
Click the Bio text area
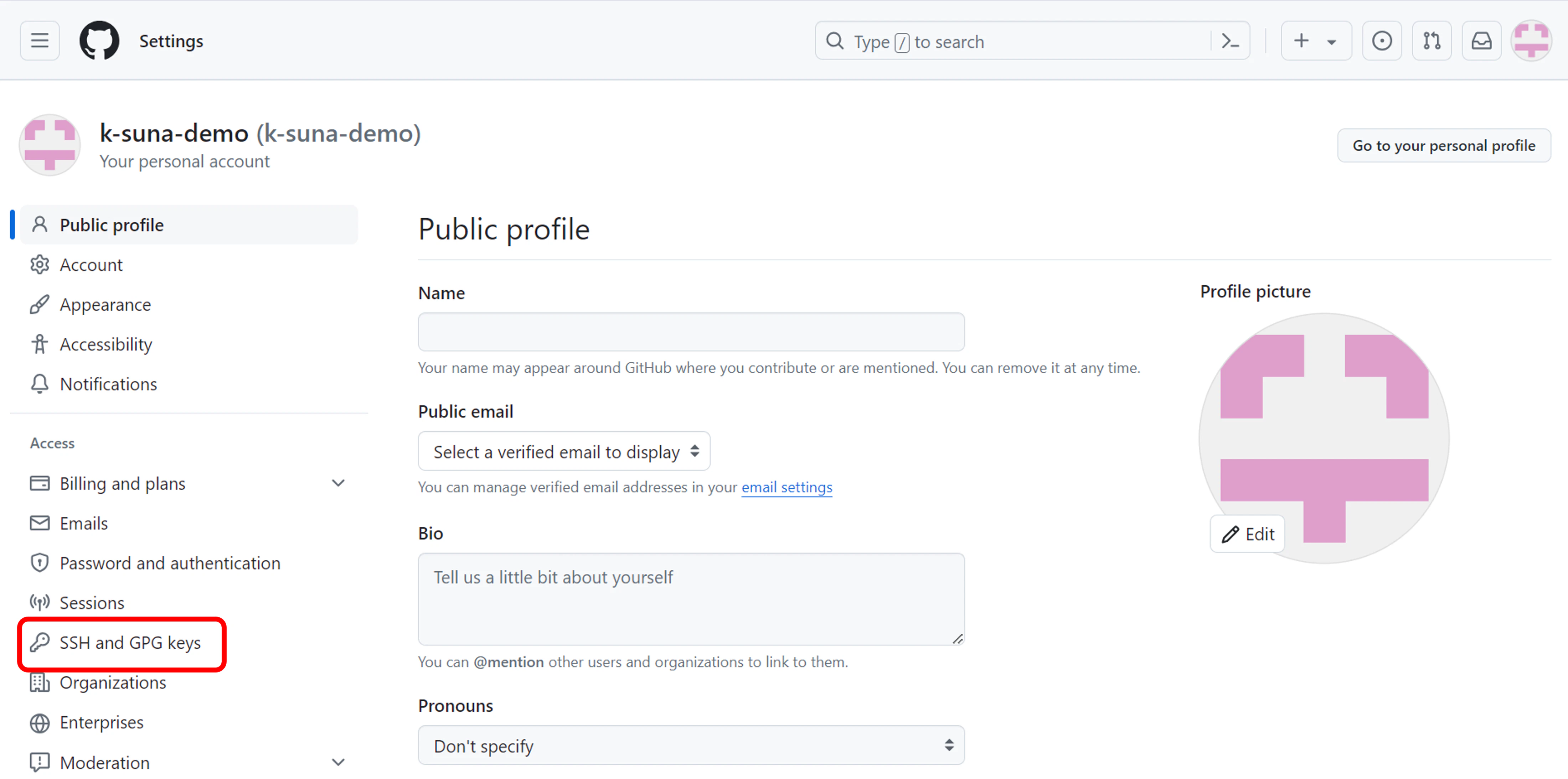(x=691, y=599)
